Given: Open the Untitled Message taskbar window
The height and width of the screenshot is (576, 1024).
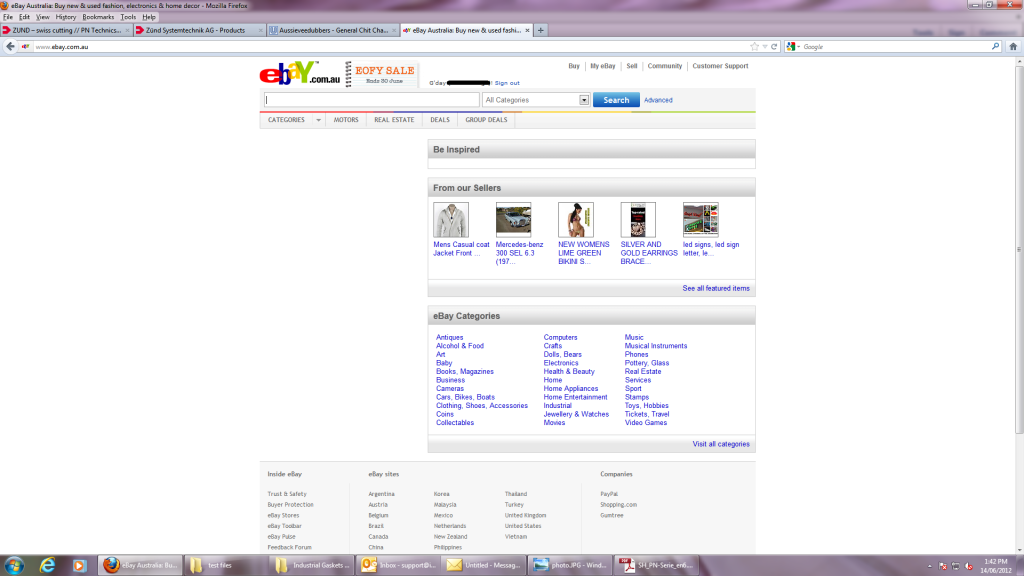Looking at the screenshot, I should click(483, 565).
